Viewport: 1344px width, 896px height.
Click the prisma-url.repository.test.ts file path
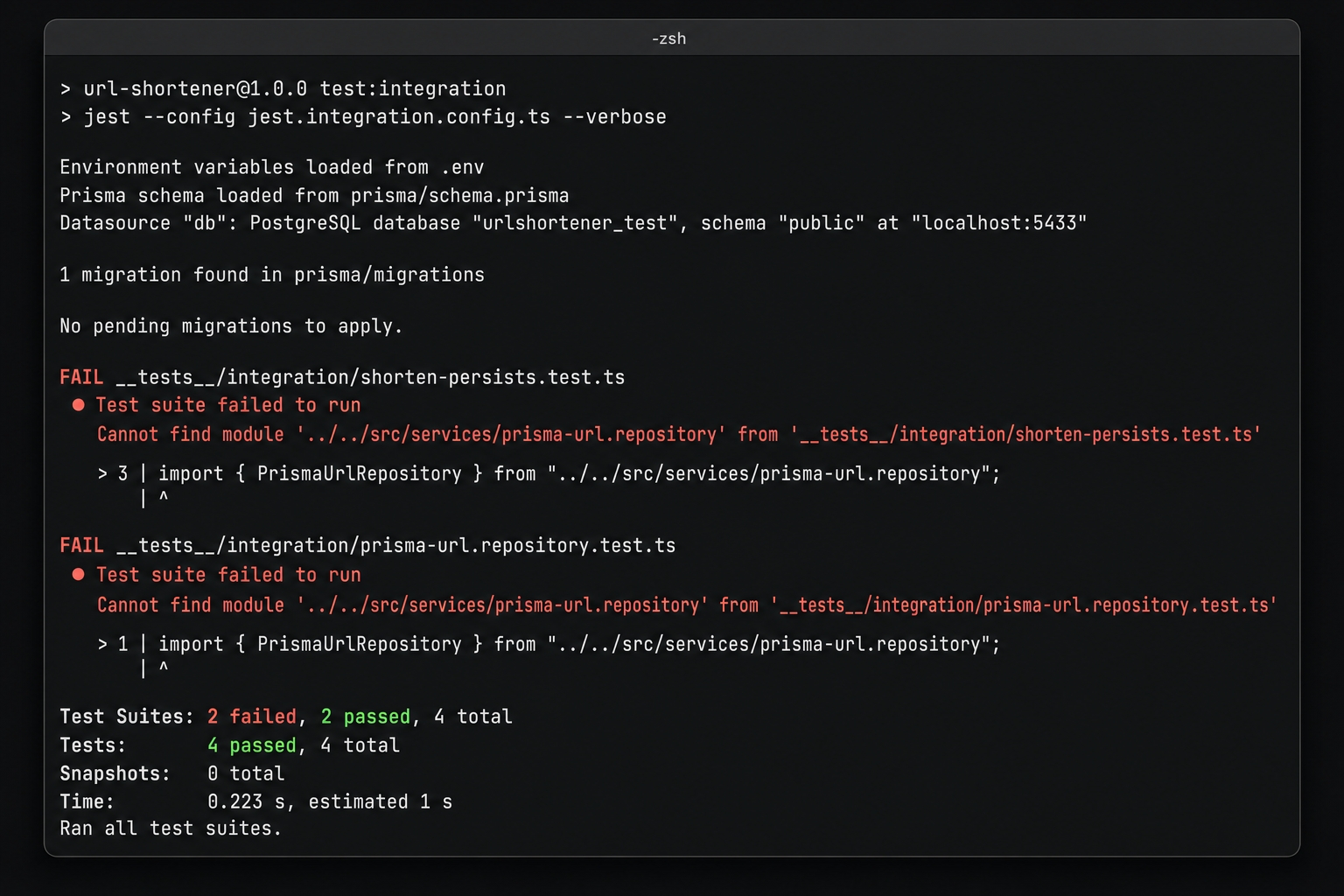pos(395,546)
